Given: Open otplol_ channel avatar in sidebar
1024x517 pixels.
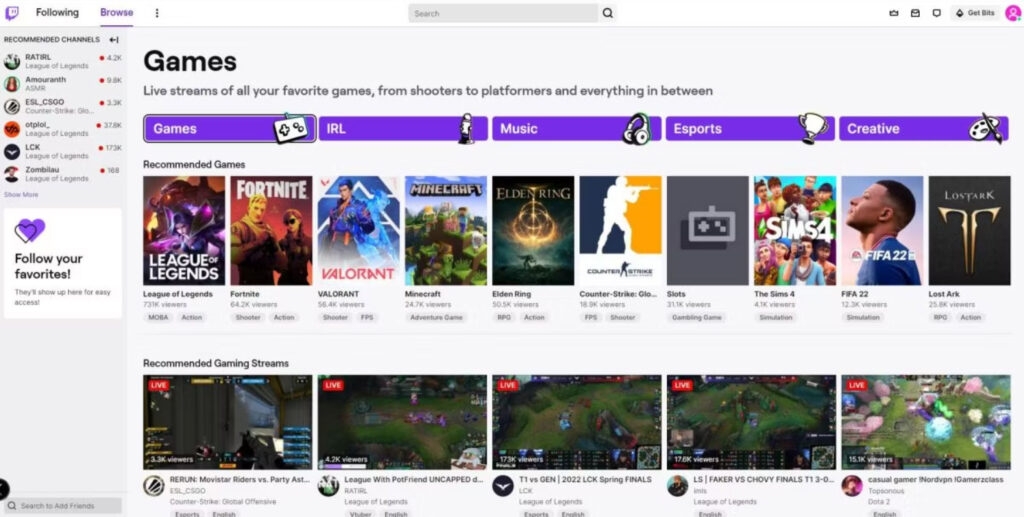Looking at the screenshot, I should (x=12, y=129).
